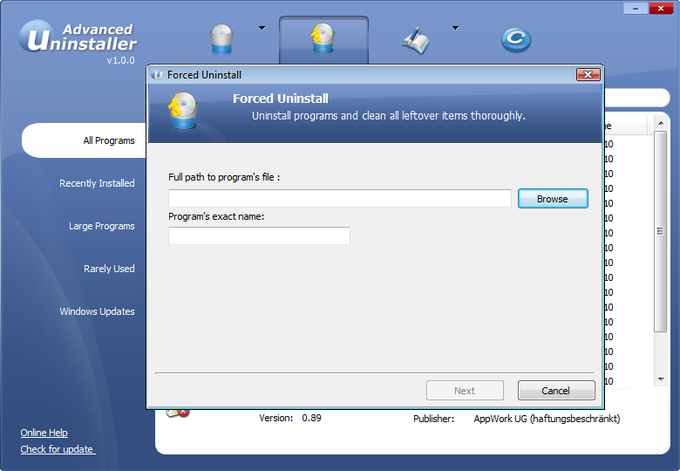Viewport: 680px width, 471px height.
Task: Switch to Windows Updates category
Action: point(97,311)
